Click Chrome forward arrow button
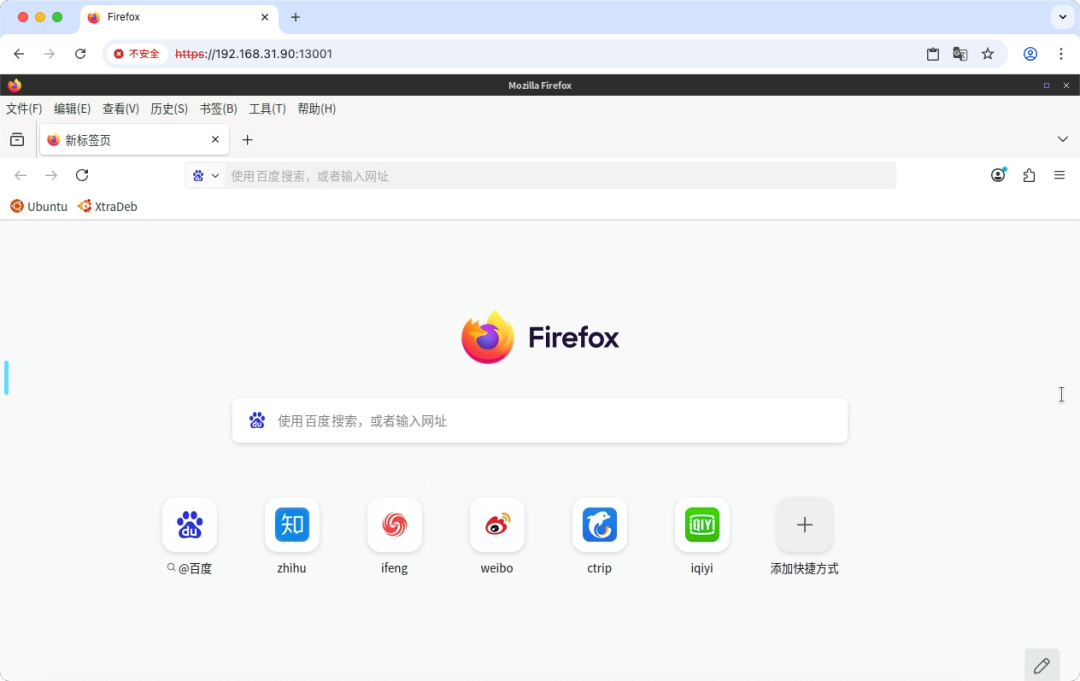Image resolution: width=1080 pixels, height=681 pixels. pyautogui.click(x=49, y=54)
